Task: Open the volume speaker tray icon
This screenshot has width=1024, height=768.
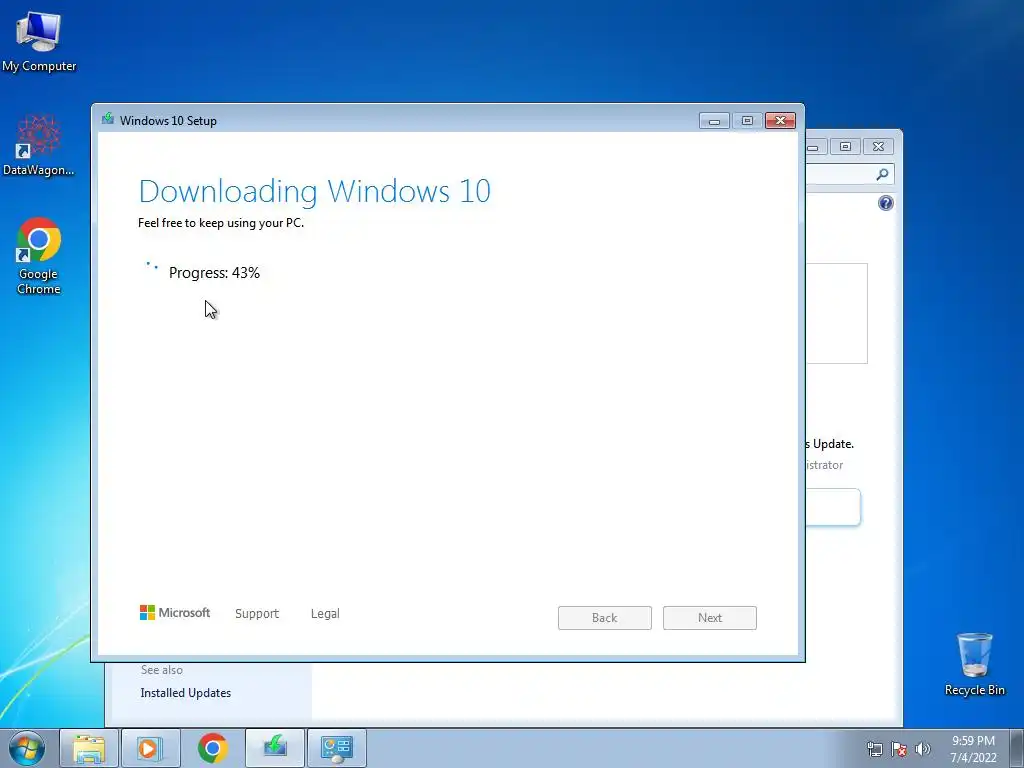Action: [x=922, y=749]
